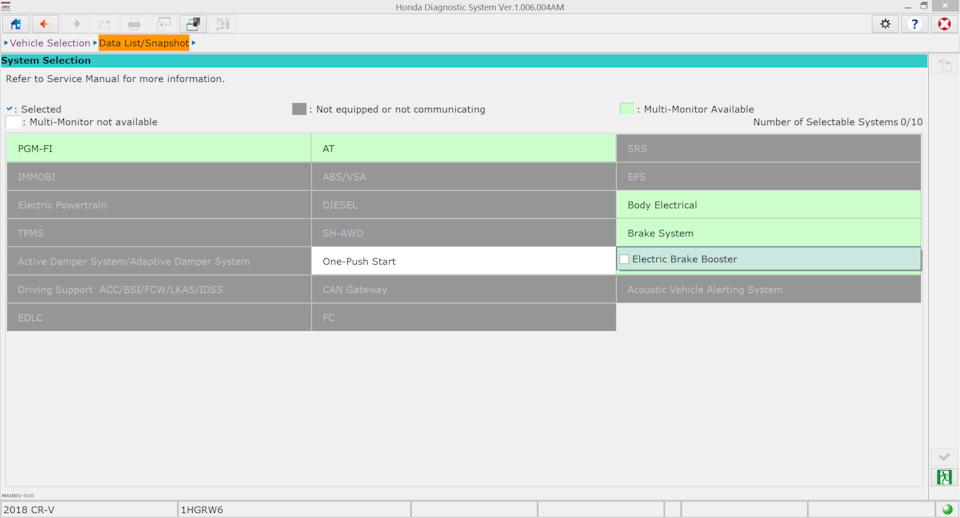This screenshot has width=960, height=518.
Task: Click the MAIN01-010 screen code label
Action: (x=18, y=495)
